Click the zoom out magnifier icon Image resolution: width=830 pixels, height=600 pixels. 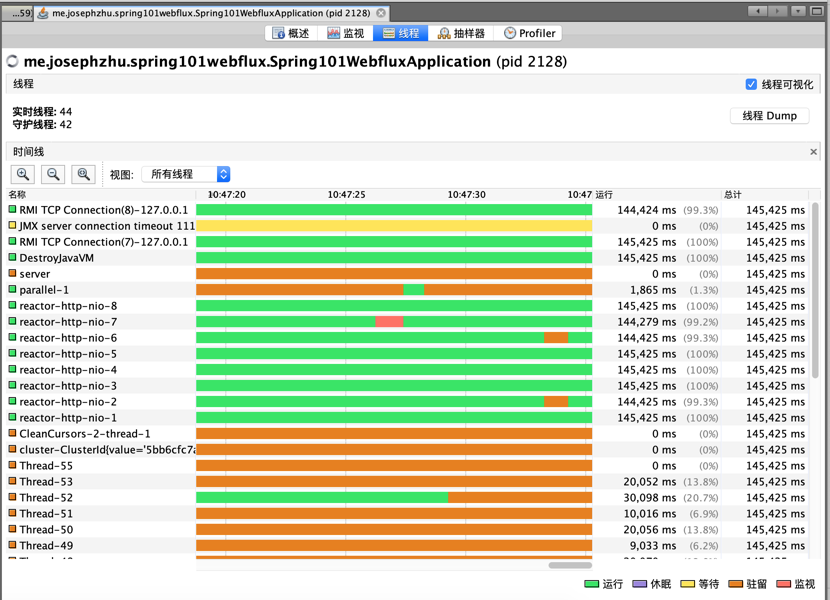[53, 174]
